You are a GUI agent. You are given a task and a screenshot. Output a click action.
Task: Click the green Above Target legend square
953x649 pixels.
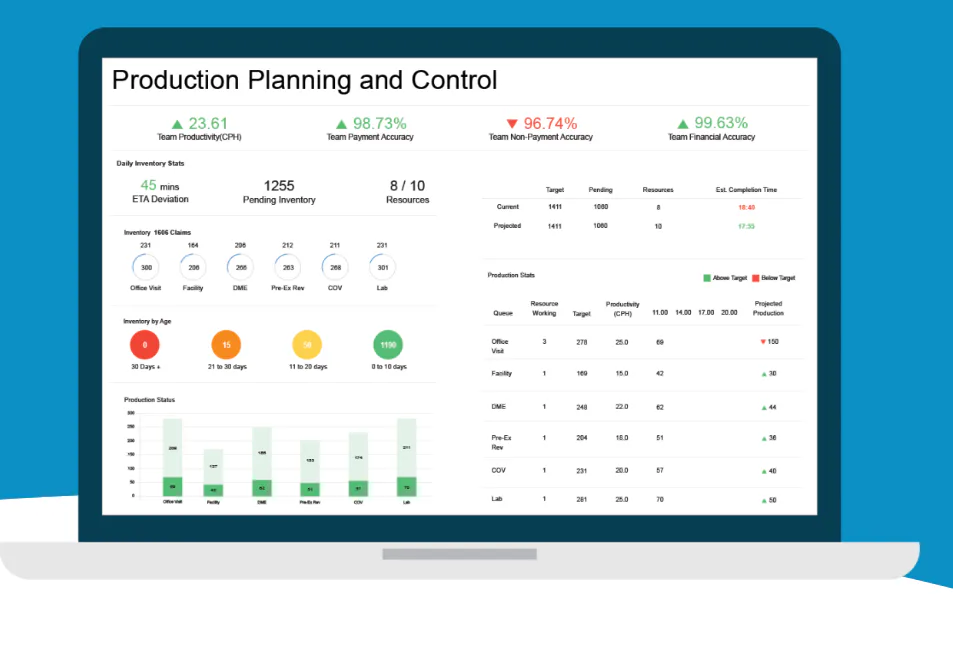tap(707, 278)
